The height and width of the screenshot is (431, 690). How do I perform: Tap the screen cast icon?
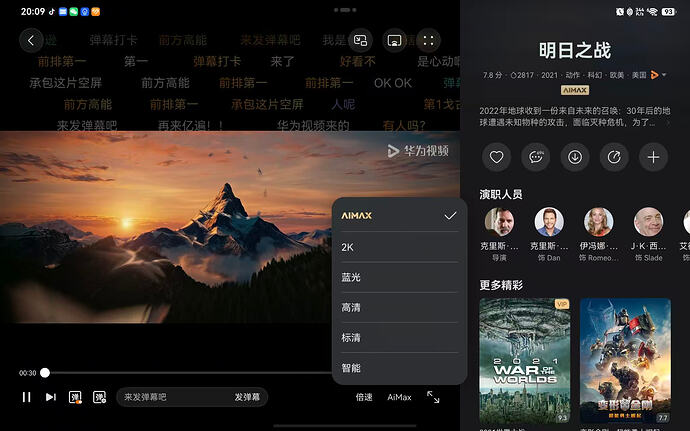[394, 41]
